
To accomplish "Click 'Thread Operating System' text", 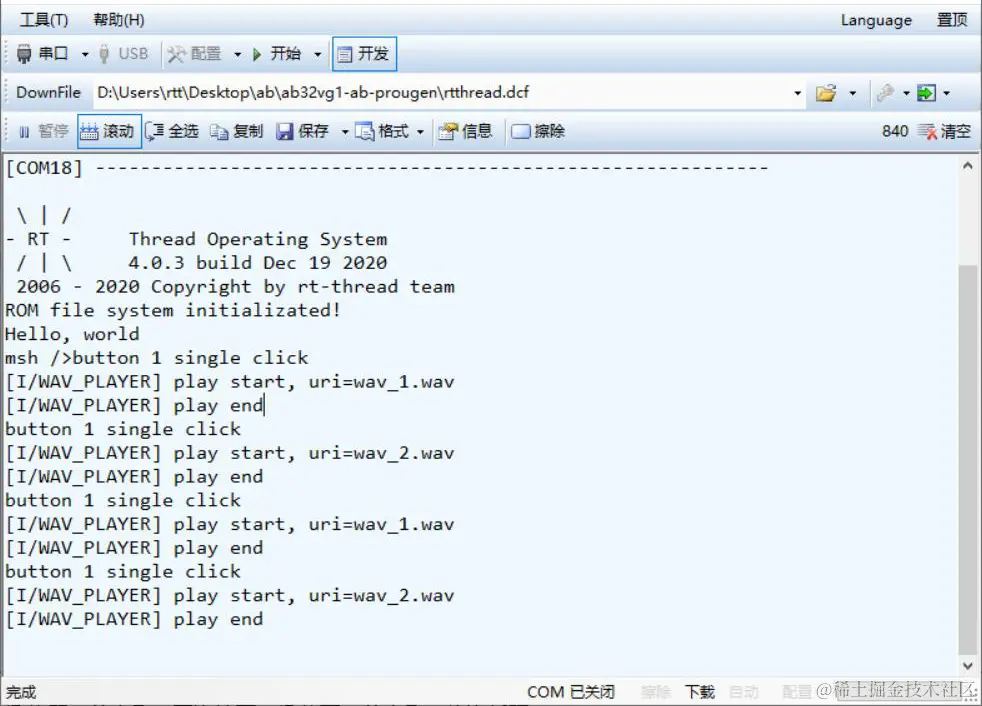I will 257,239.
